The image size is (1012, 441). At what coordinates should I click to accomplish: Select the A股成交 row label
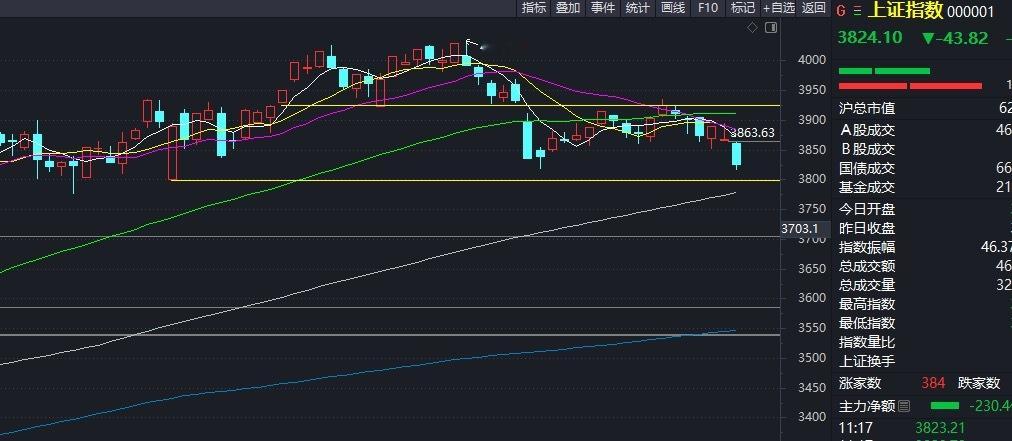[x=867, y=130]
